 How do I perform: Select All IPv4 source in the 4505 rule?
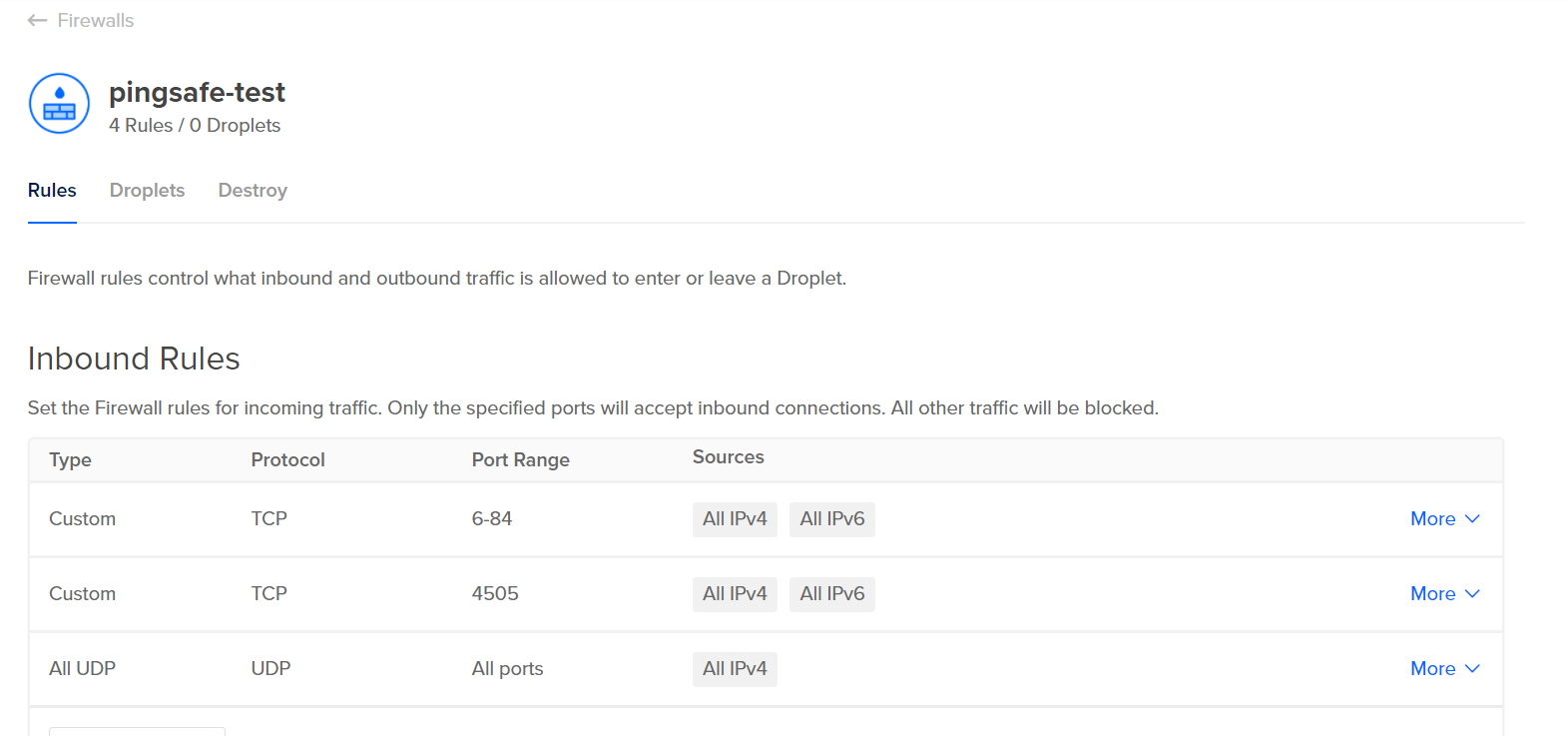pyautogui.click(x=735, y=594)
